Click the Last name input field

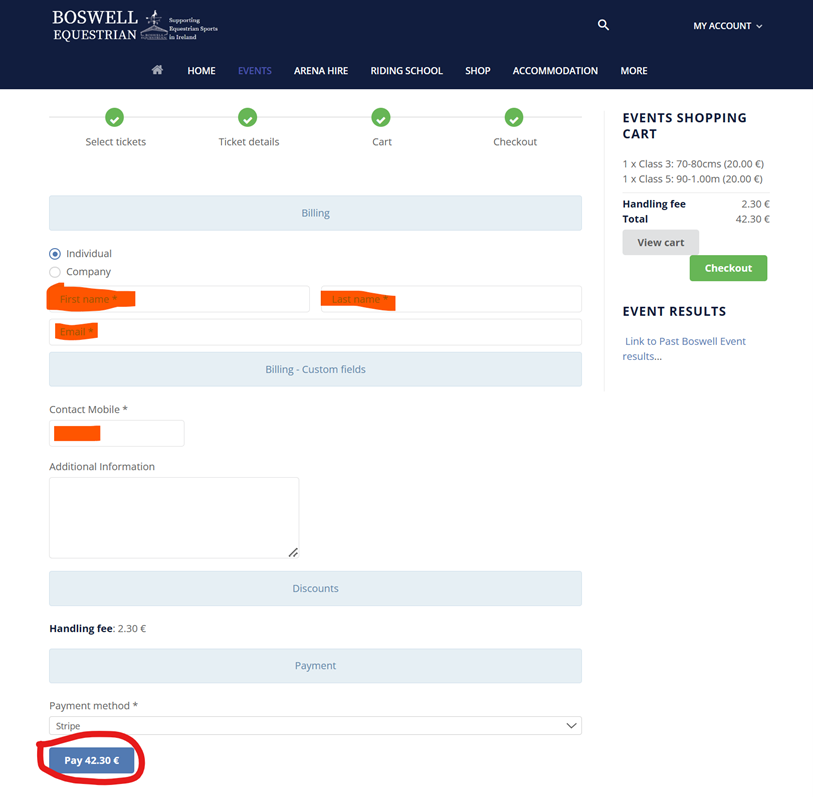tap(451, 299)
